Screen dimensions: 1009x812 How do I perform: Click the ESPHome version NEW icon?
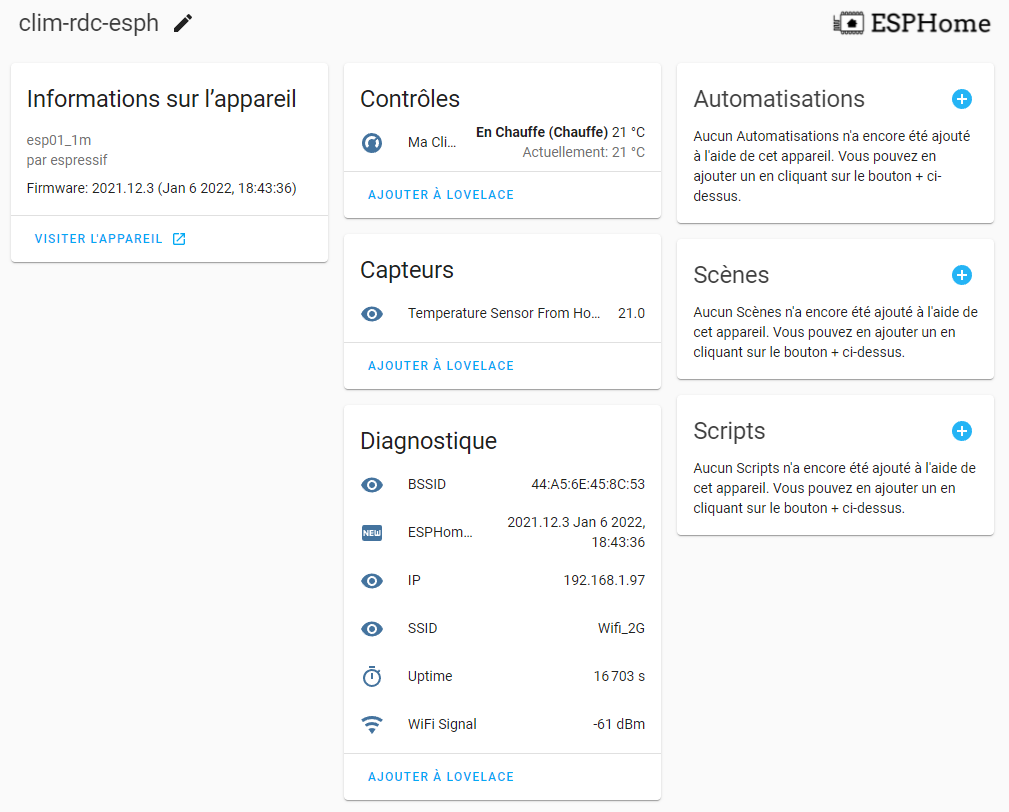[372, 533]
